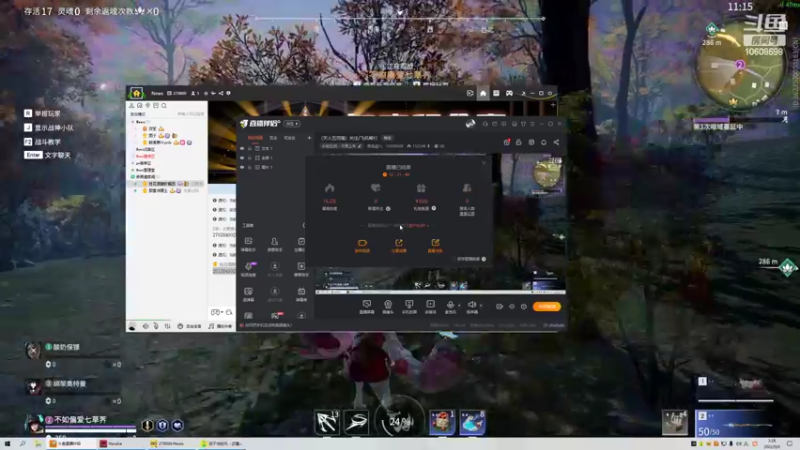Toggle eye visibility for 文本 1 source
Viewport: 800px width, 450px height.
242,148
